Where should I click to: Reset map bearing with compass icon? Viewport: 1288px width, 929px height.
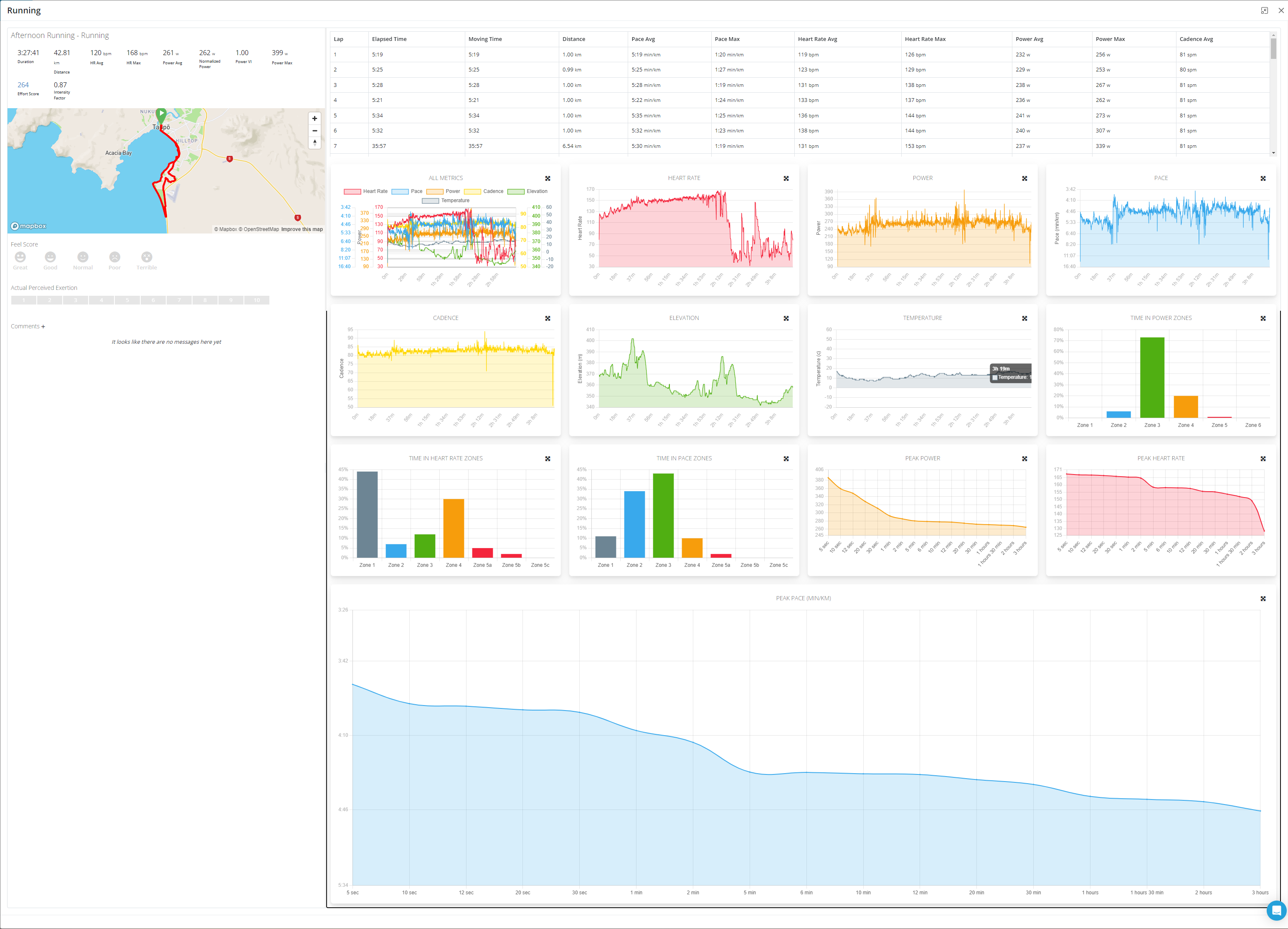tap(314, 142)
